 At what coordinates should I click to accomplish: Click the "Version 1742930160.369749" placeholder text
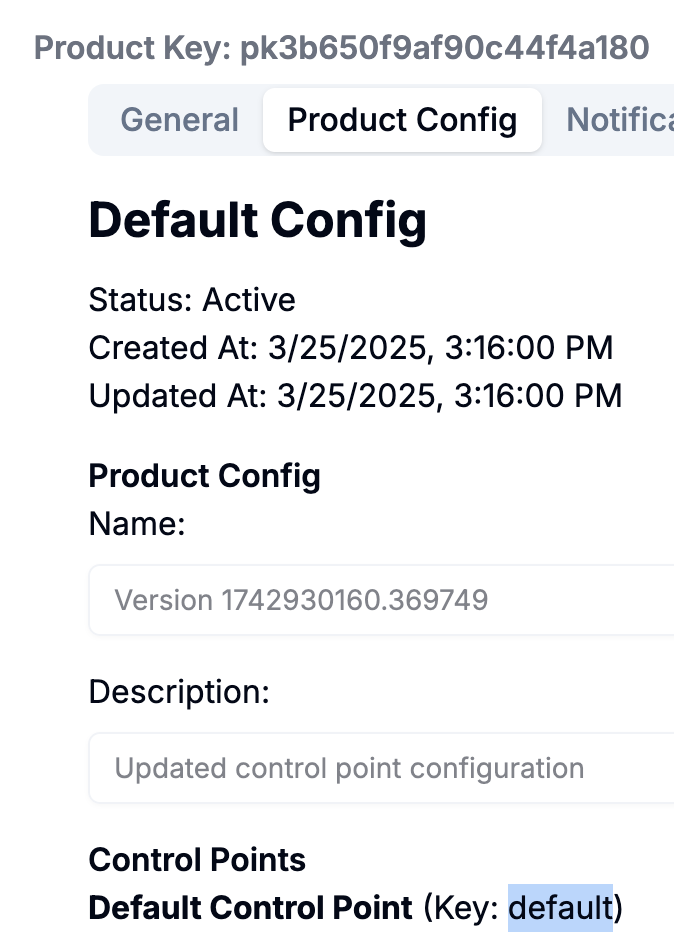point(301,600)
